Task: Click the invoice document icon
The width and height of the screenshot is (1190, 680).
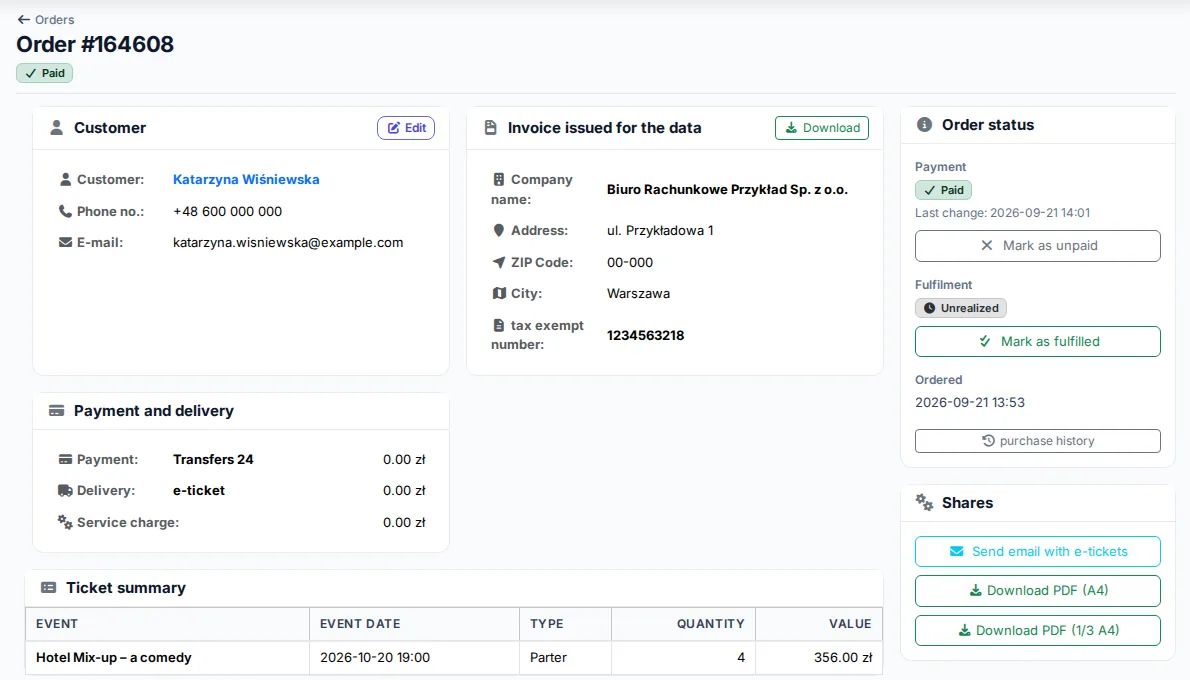Action: (490, 128)
